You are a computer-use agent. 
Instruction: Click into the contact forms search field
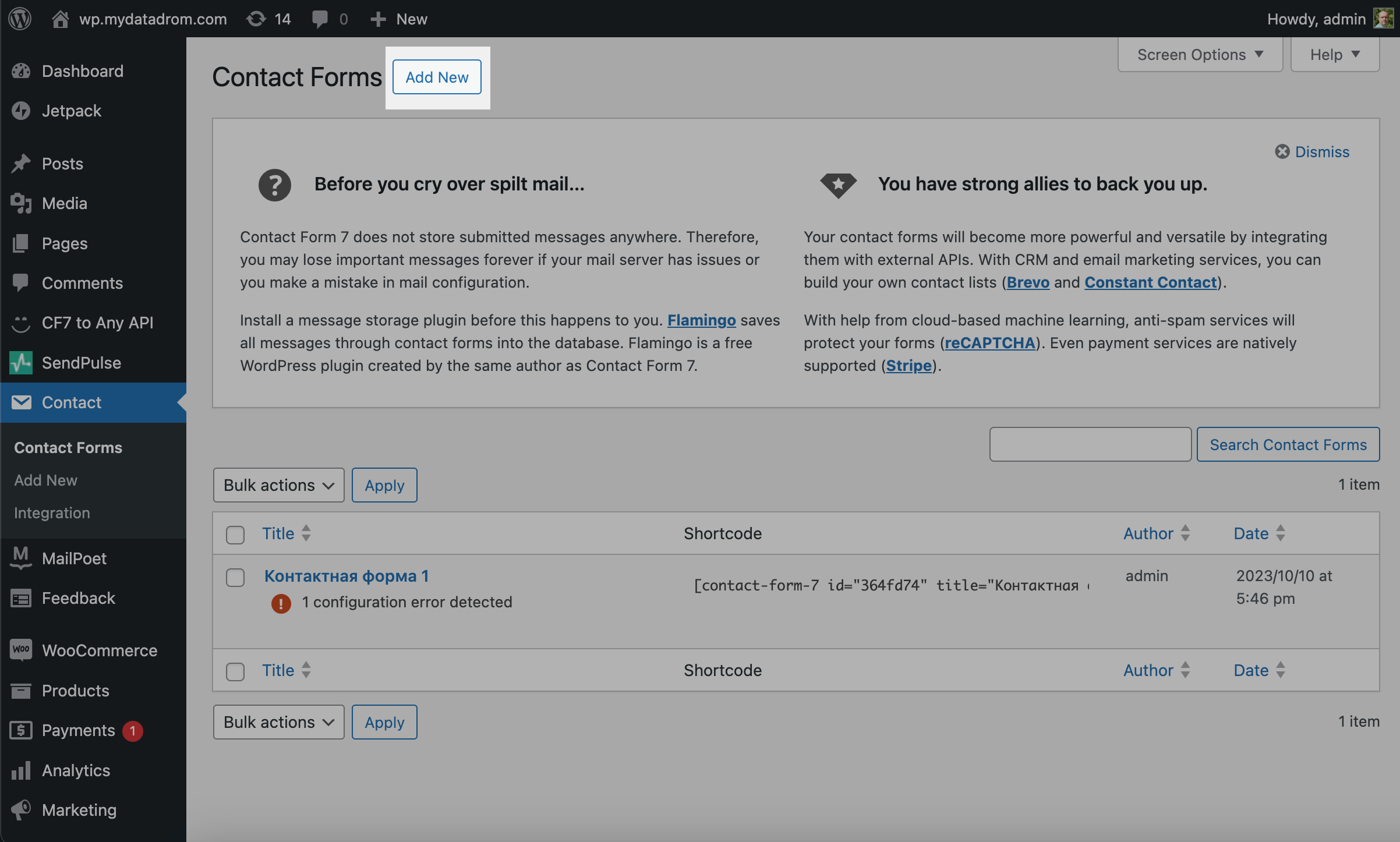click(x=1090, y=444)
